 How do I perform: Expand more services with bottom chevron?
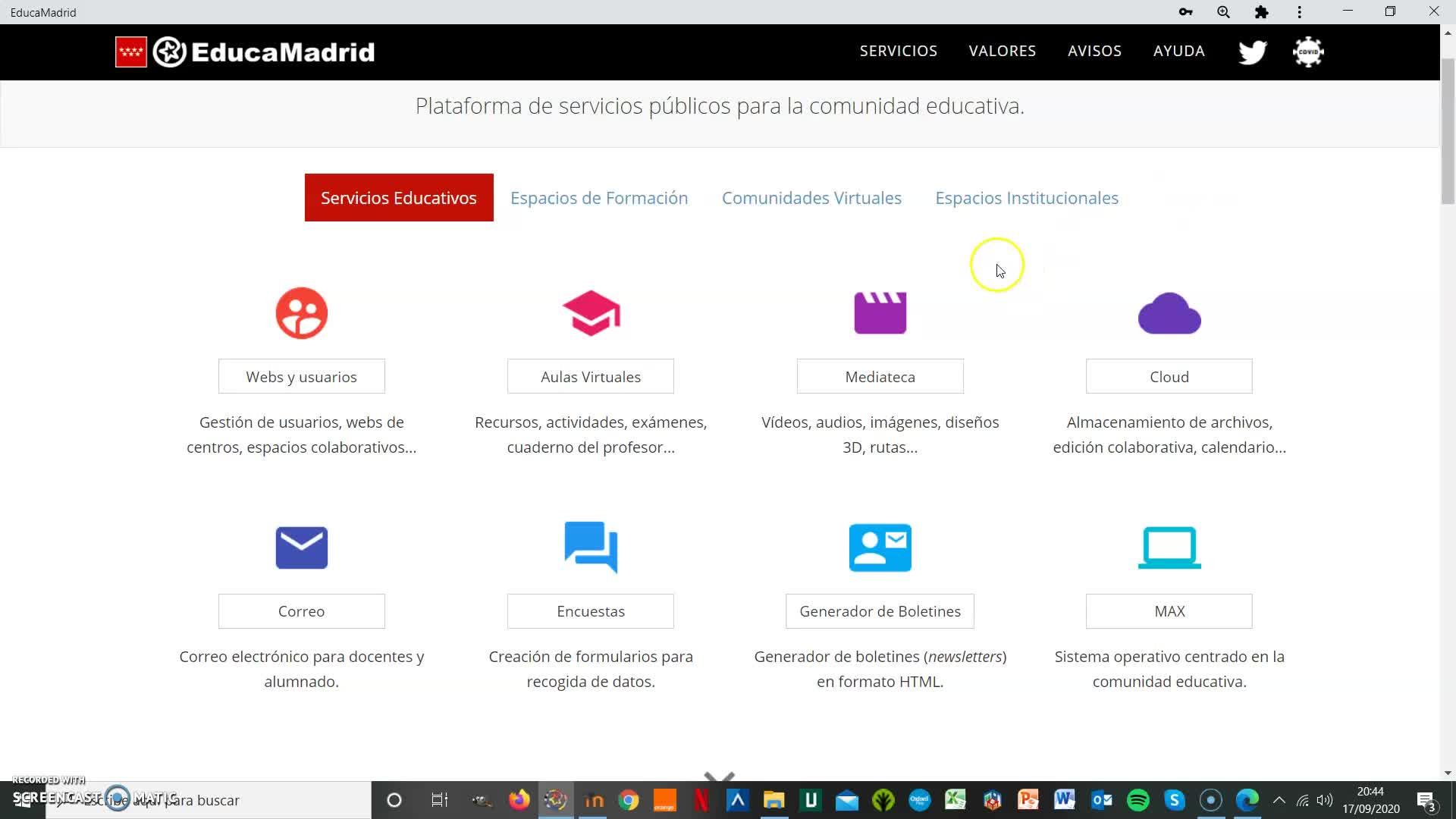(x=719, y=777)
